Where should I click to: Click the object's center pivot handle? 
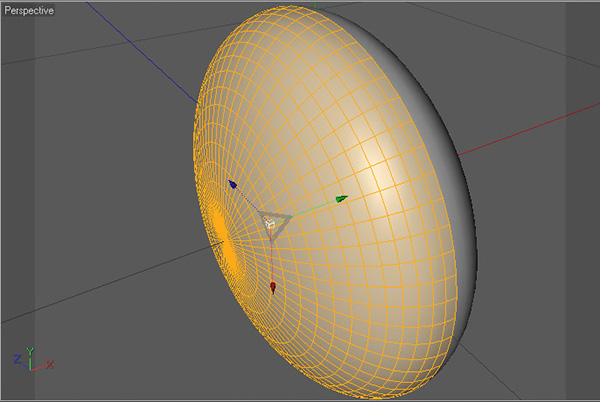tap(270, 223)
